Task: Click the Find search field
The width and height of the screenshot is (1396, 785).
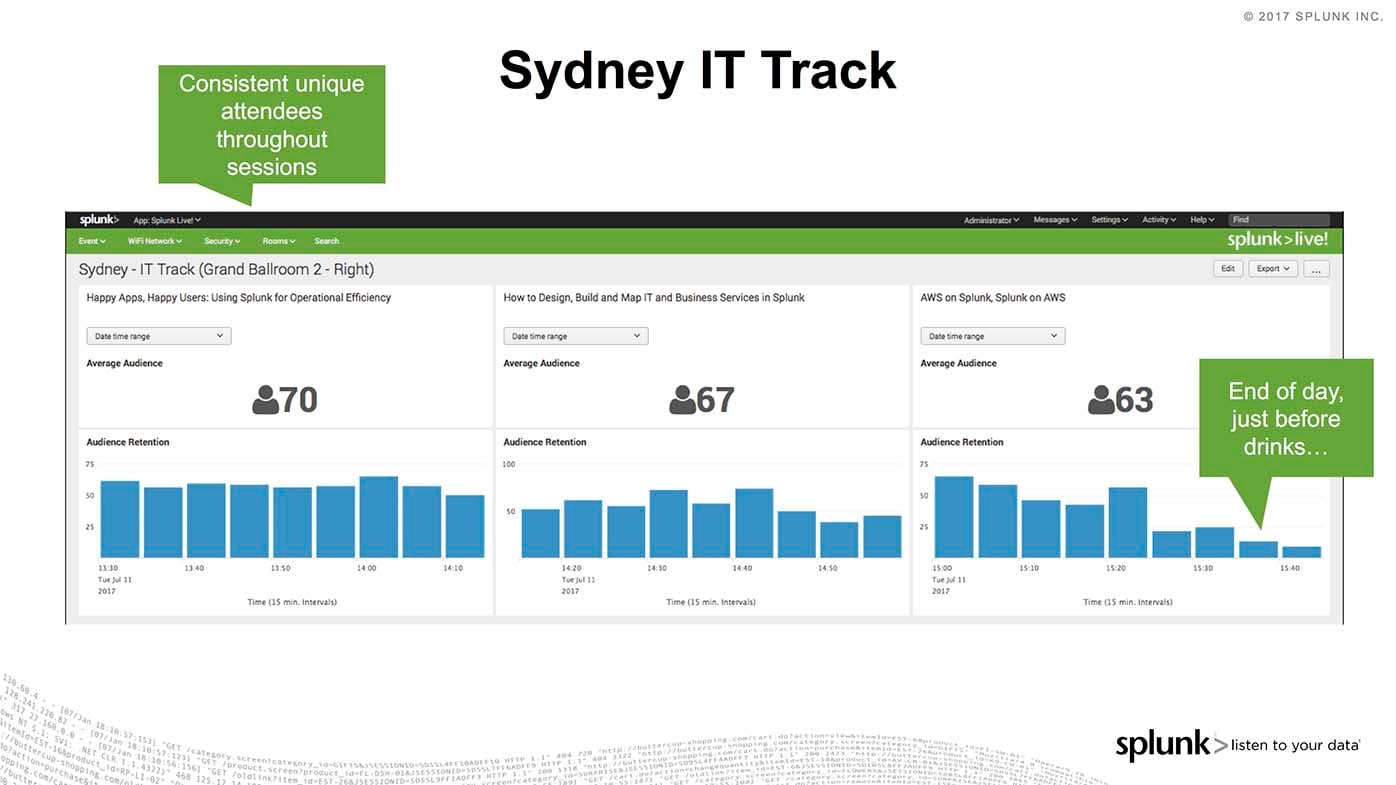Action: (1279, 220)
